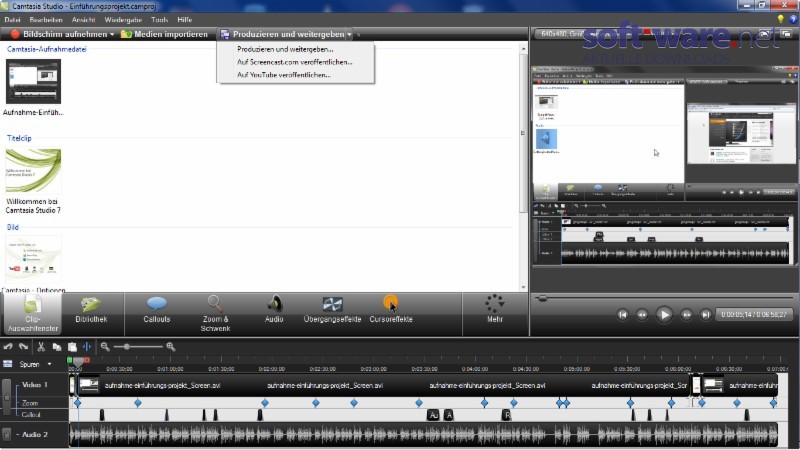The image size is (800, 450).
Task: Click the clip bin vertical scrollbar
Action: coord(523,133)
